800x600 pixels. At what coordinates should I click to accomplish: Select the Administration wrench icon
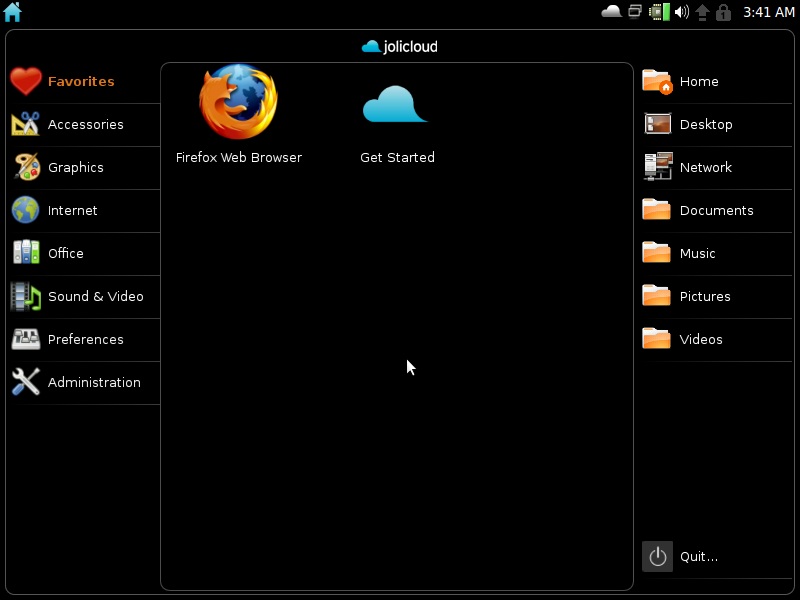[26, 382]
